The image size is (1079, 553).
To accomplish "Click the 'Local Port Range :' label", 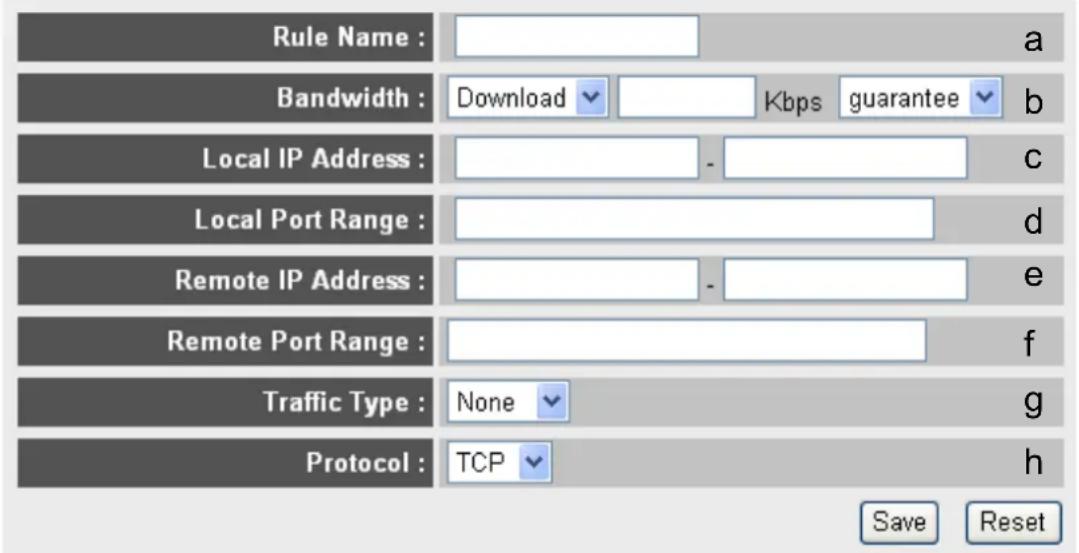I will (x=310, y=220).
